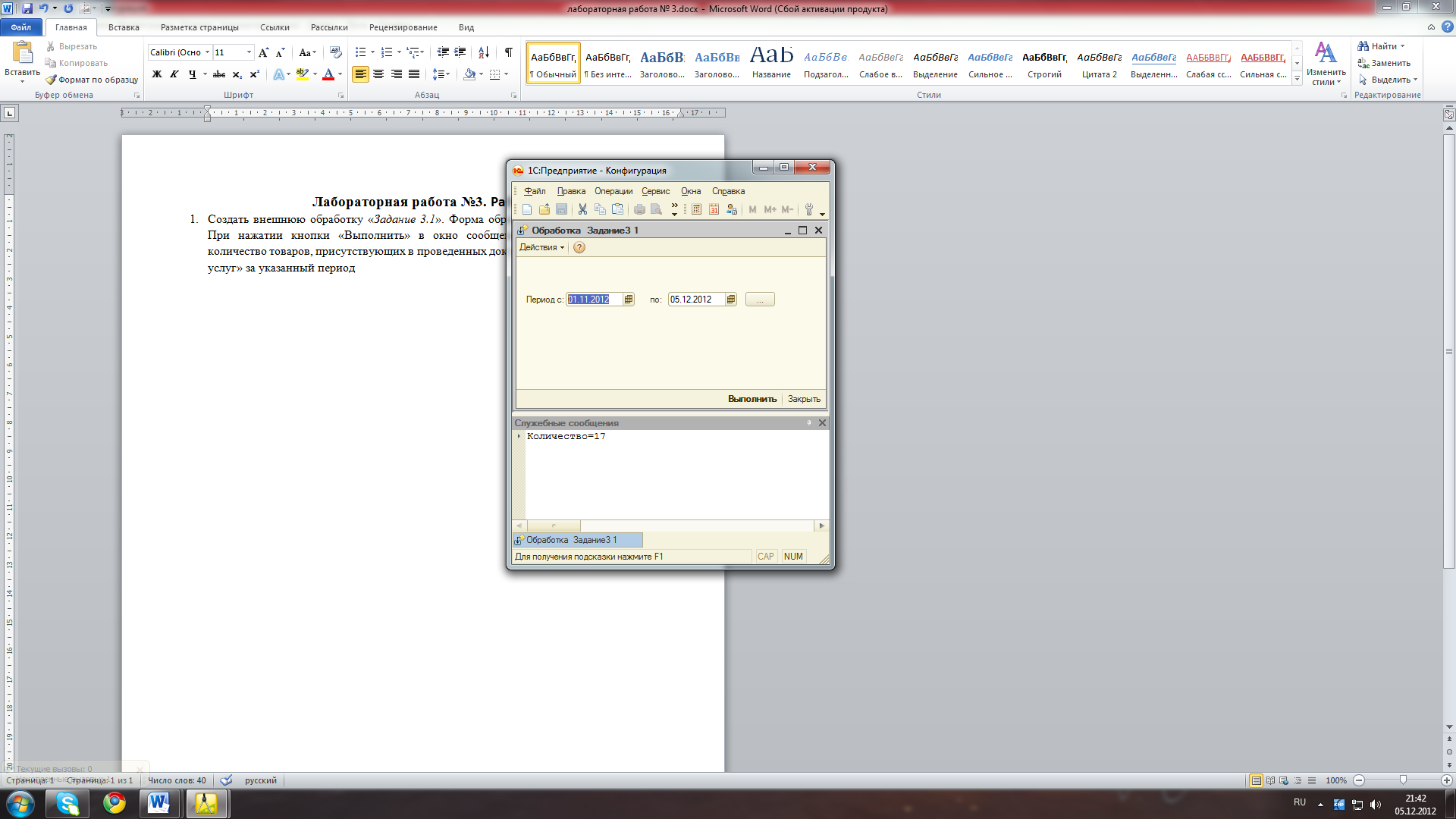Viewport: 1456px width, 819px height.
Task: Click the Выполнить button in 1C form
Action: 752,399
